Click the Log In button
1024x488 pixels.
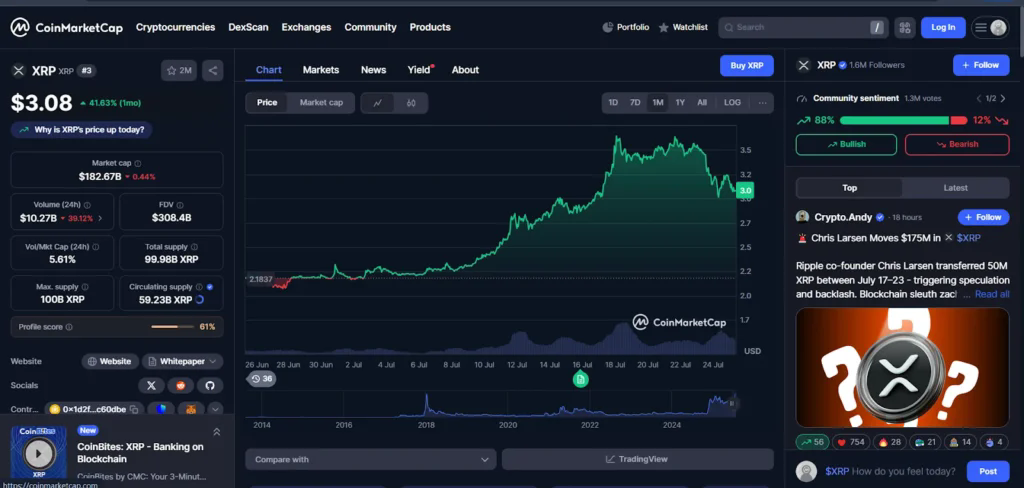(943, 27)
